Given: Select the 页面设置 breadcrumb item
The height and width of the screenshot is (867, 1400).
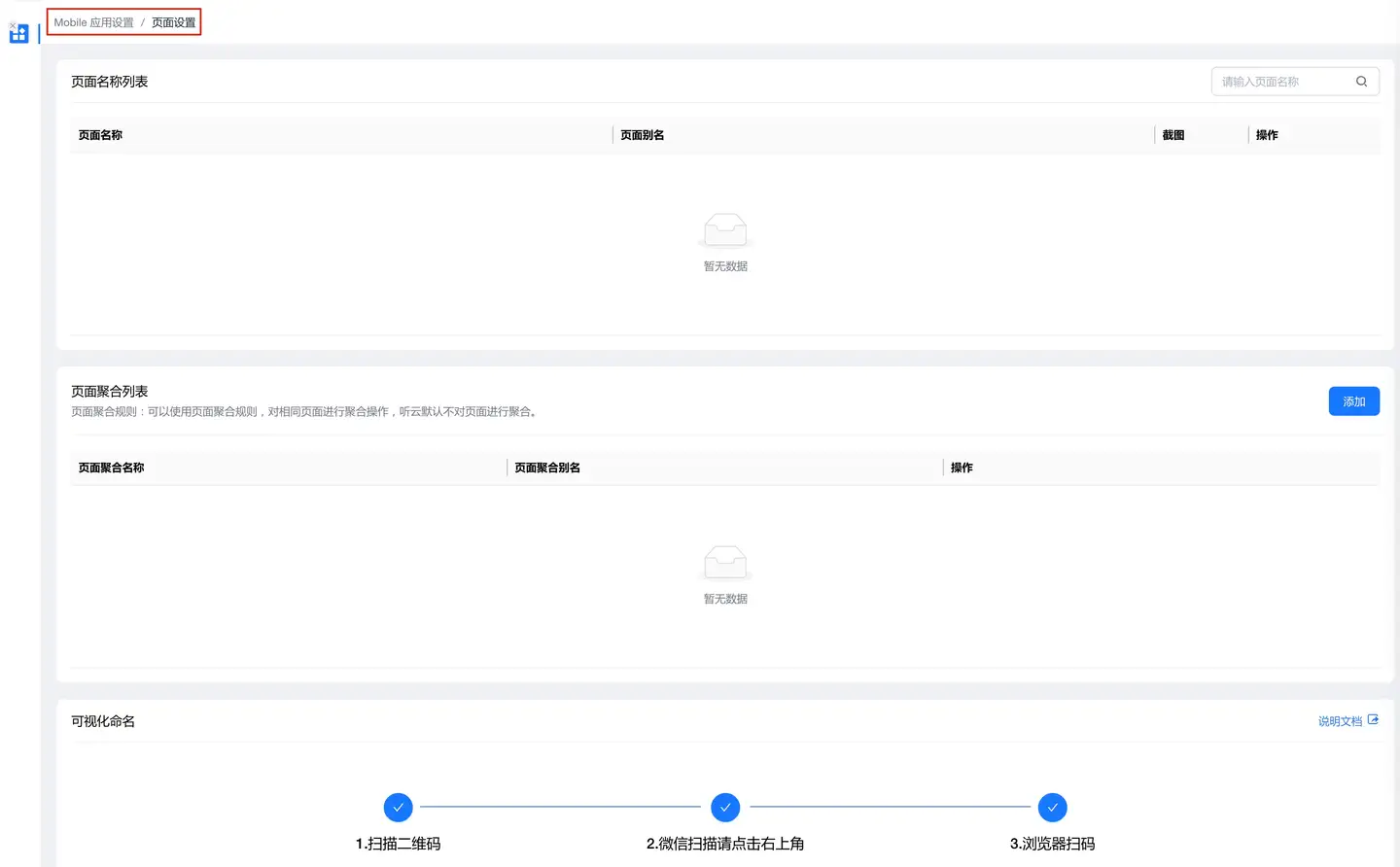Looking at the screenshot, I should click(x=174, y=22).
